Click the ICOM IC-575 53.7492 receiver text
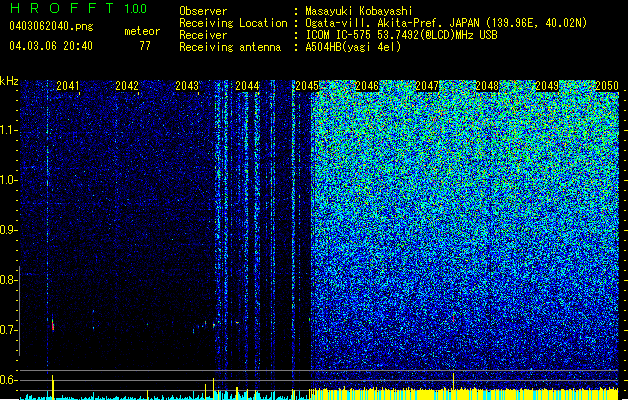This screenshot has height=400, width=629. point(401,35)
